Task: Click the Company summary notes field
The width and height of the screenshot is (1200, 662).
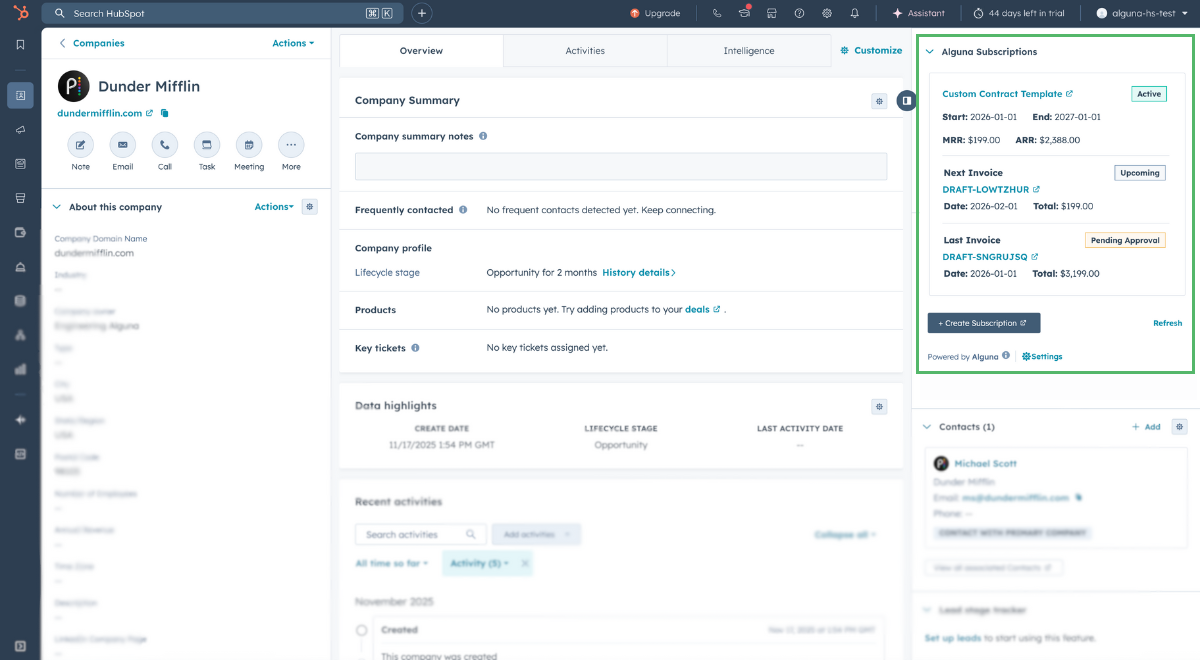Action: click(620, 166)
